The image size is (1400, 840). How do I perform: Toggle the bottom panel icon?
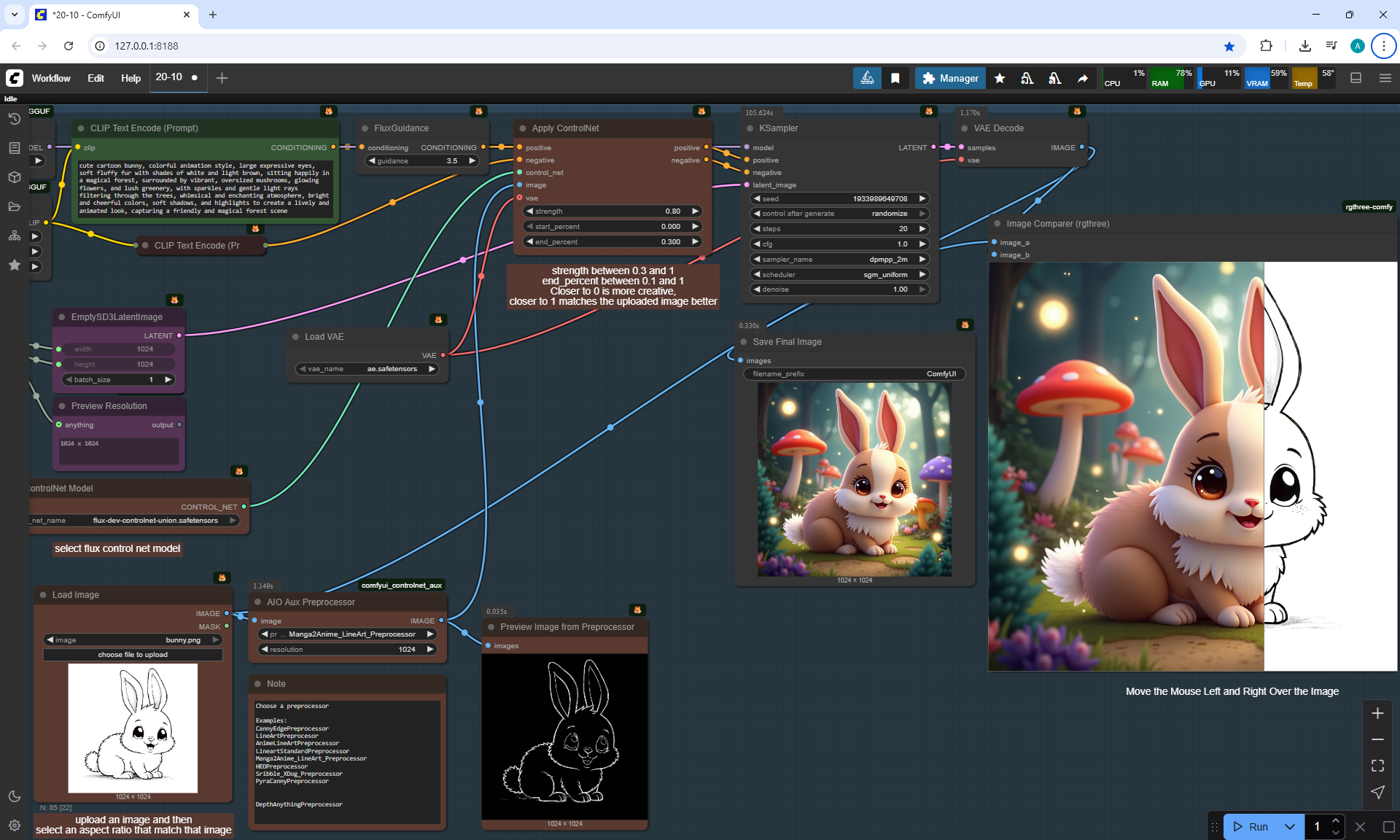1356,78
